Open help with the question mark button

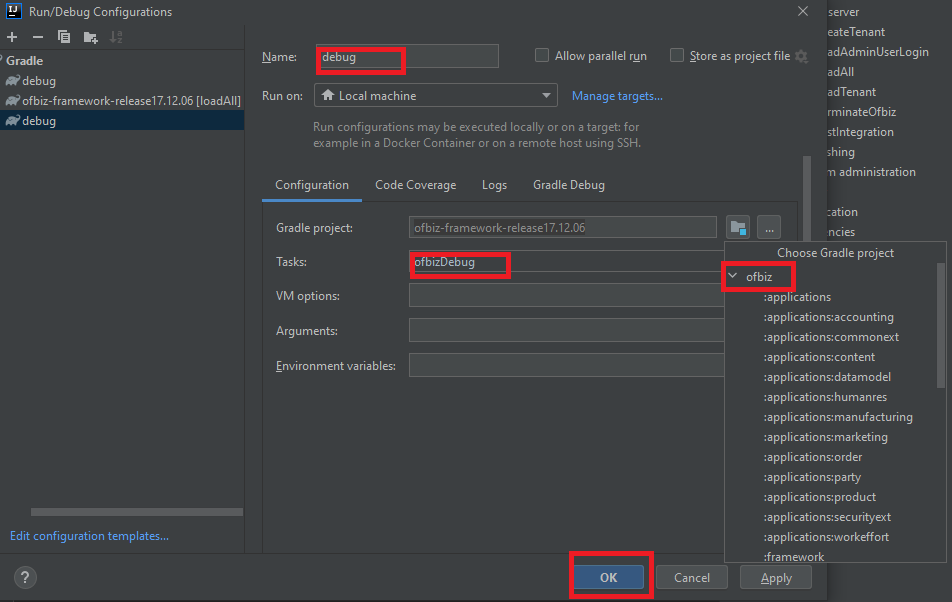tap(25, 577)
